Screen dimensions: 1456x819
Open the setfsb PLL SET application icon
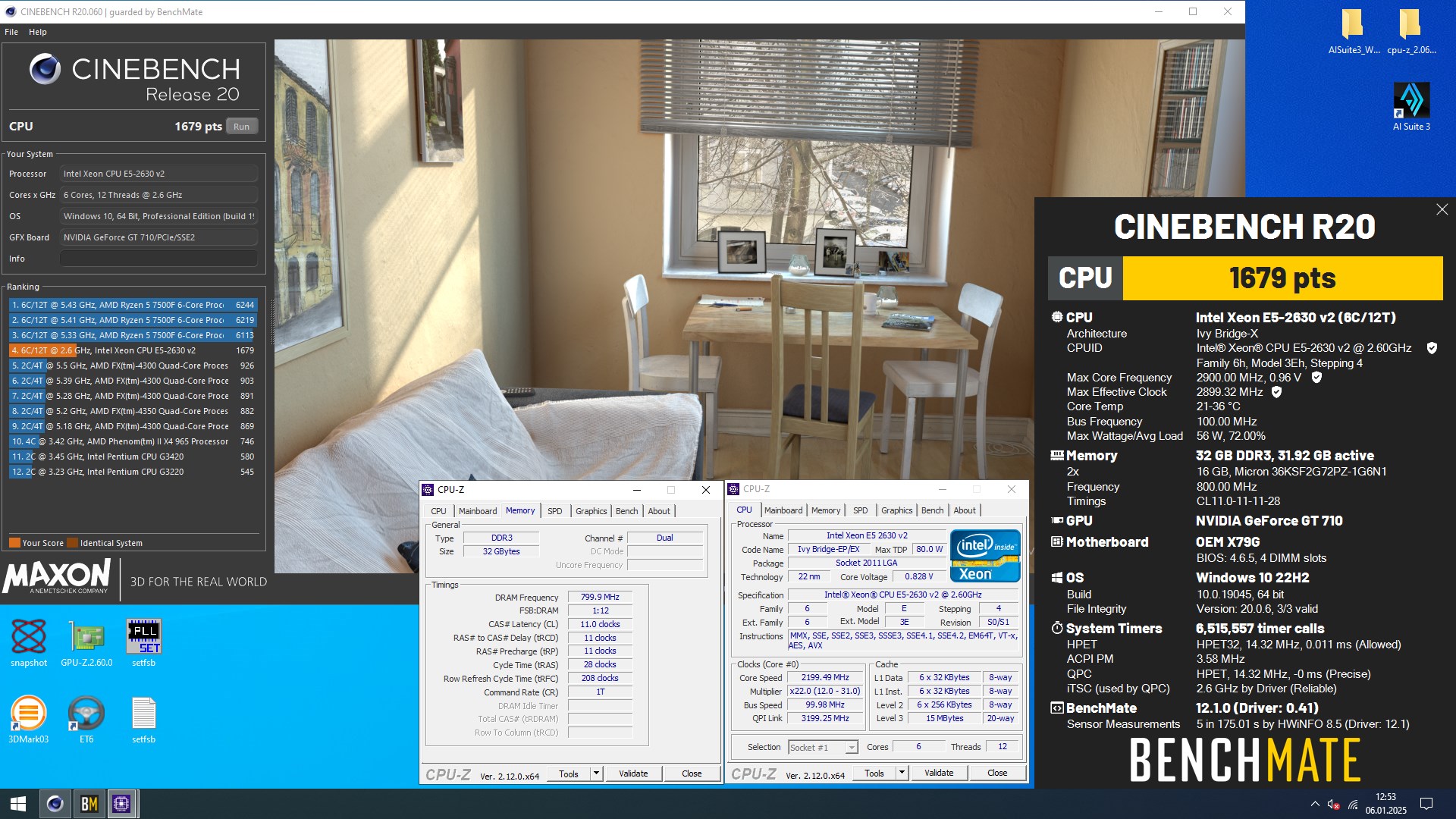[143, 643]
